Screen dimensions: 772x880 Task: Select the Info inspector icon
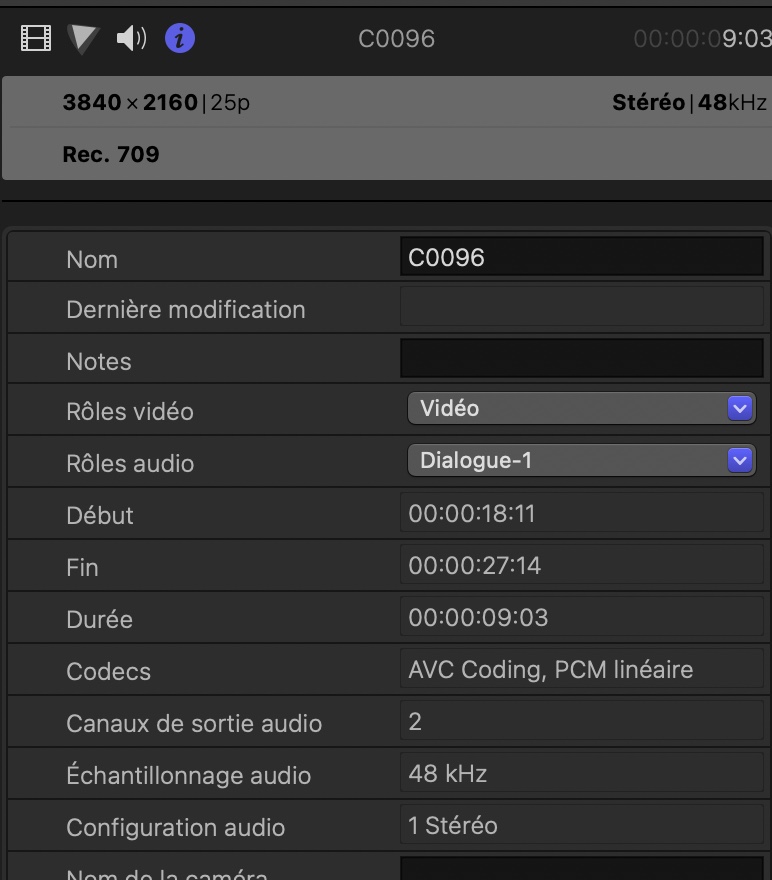(x=180, y=38)
